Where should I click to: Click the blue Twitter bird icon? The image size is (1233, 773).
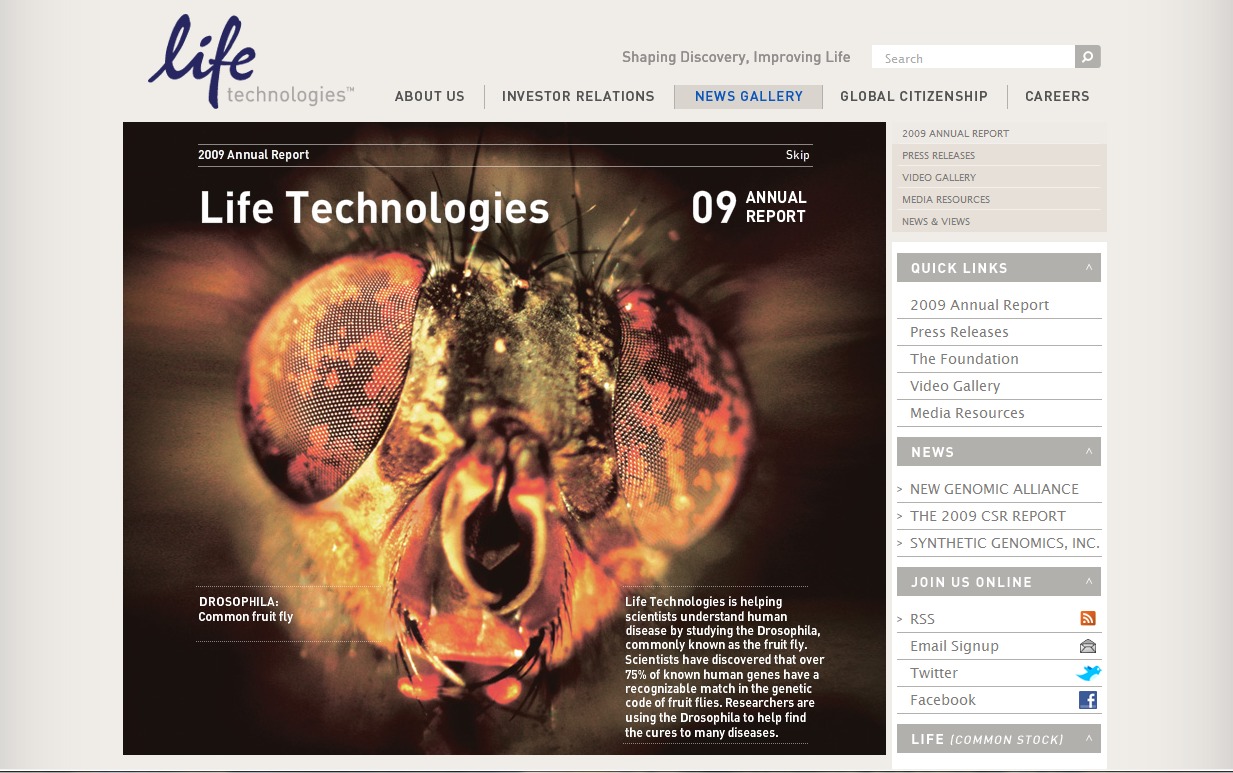[x=1088, y=673]
